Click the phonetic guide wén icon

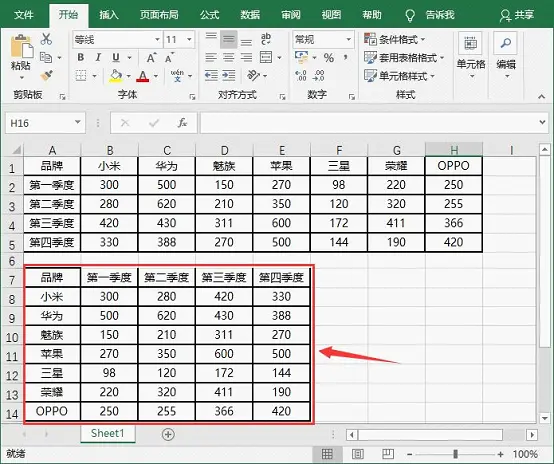point(177,76)
